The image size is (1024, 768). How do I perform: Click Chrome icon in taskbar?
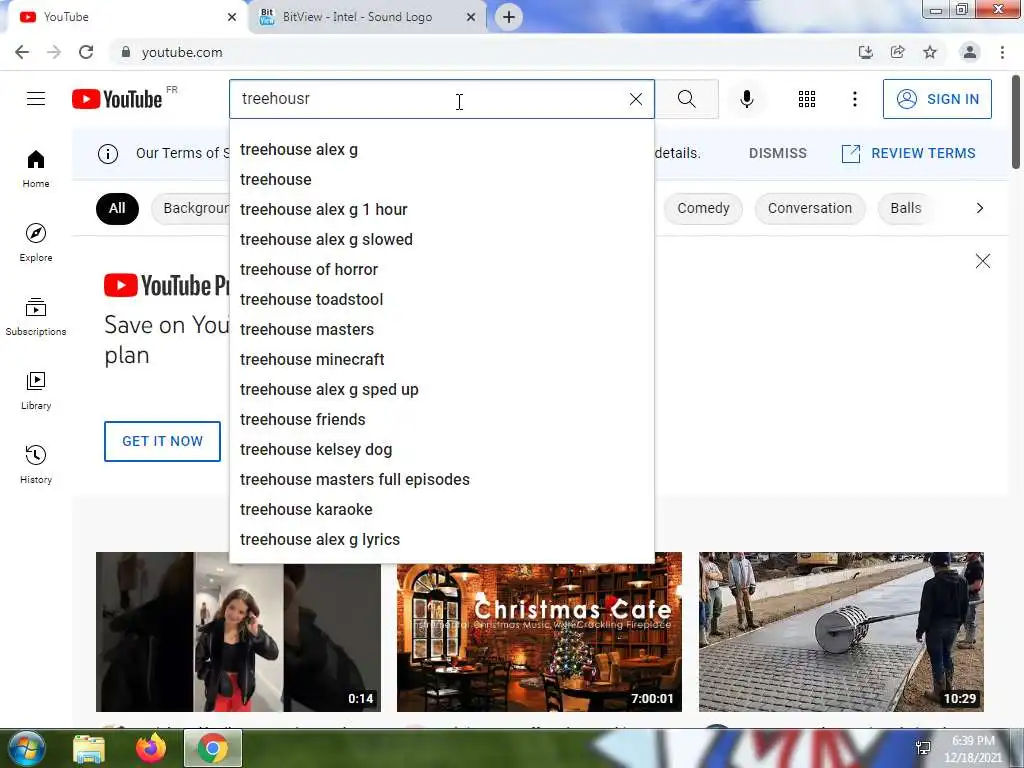(x=213, y=748)
